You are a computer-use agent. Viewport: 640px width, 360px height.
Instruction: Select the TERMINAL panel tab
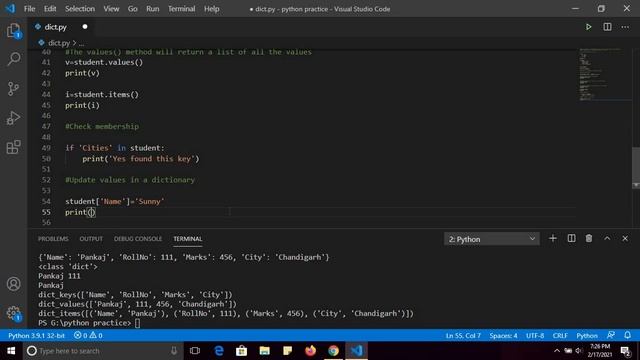[x=188, y=239]
